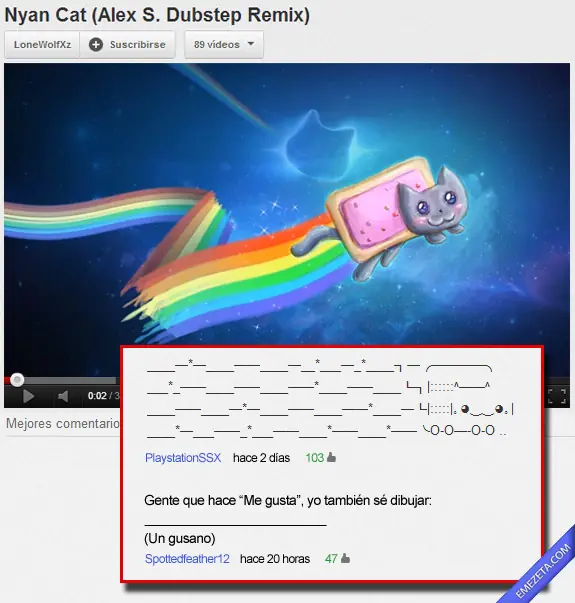The height and width of the screenshot is (603, 575).
Task: Open Spottedfeather12 user profile link
Action: pos(187,558)
